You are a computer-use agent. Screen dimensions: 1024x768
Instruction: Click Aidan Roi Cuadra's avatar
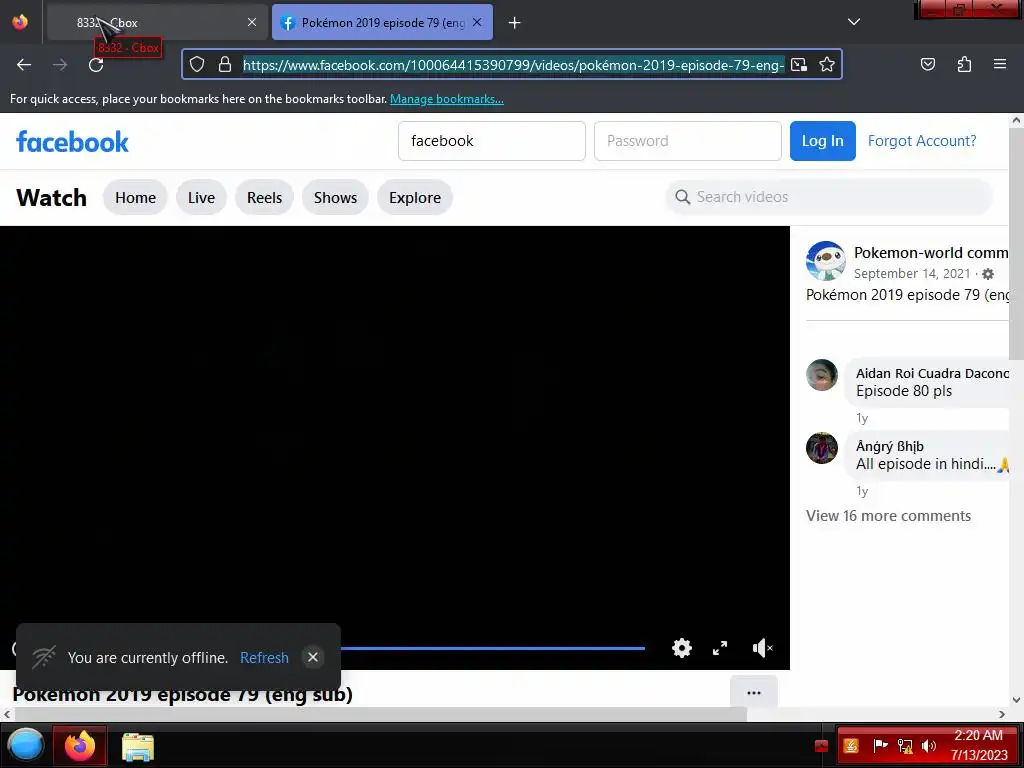coord(822,375)
